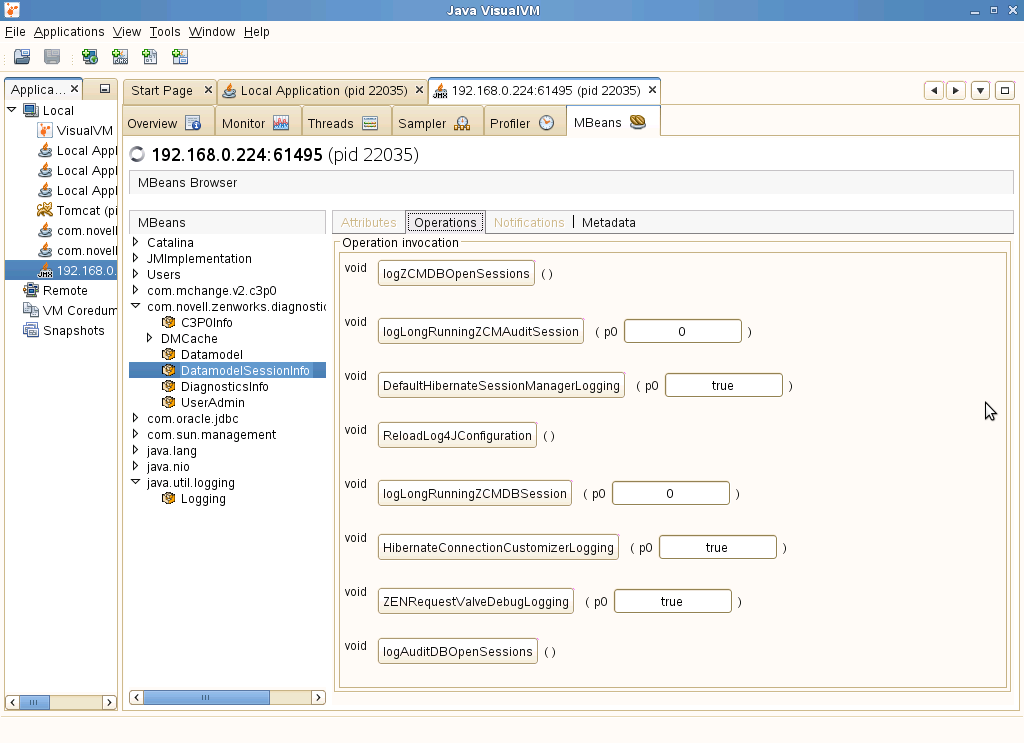The height and width of the screenshot is (743, 1024).
Task: Open the Monitor tab
Action: [x=255, y=123]
